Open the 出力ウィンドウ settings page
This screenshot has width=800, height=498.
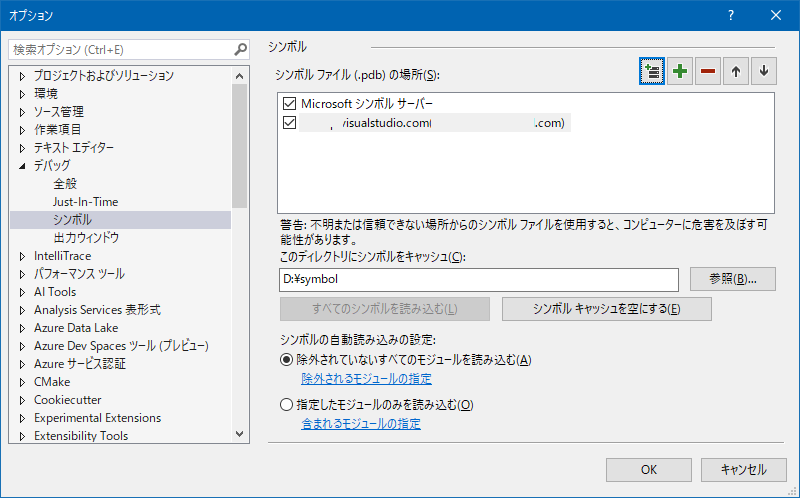[x=86, y=237]
